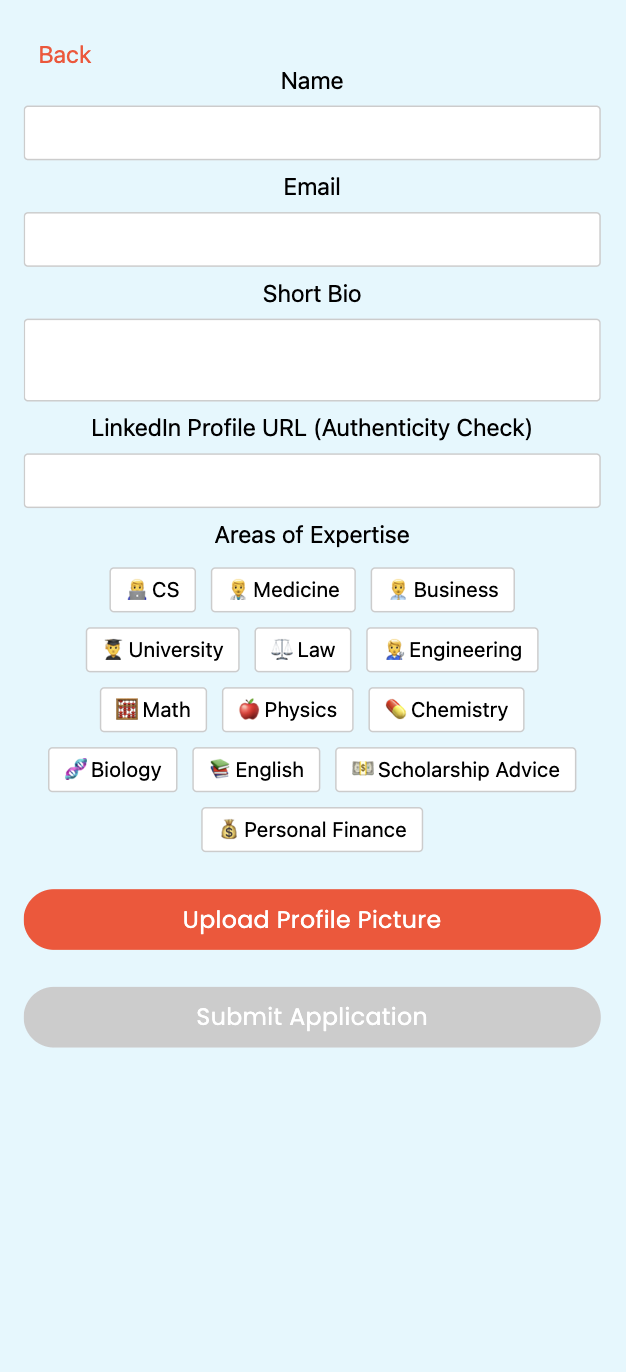Screen dimensions: 626x1372
Task: Select the Scholarship Advice chip
Action: pyautogui.click(x=456, y=770)
